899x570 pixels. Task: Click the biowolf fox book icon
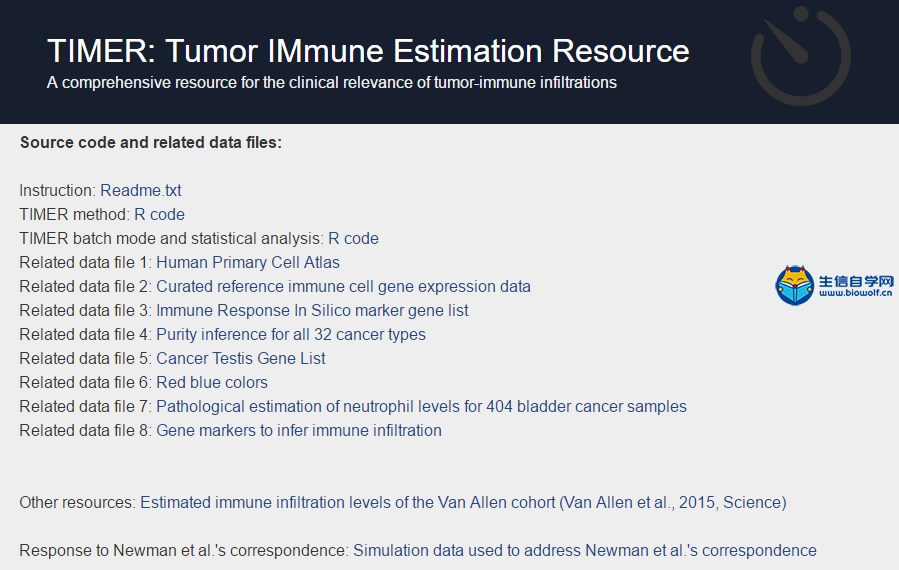[795, 285]
